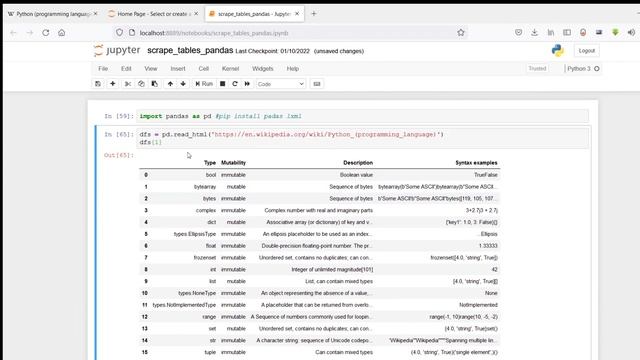Click the speaker extension icon
Viewport: 640px width, 360px height.
631,33
